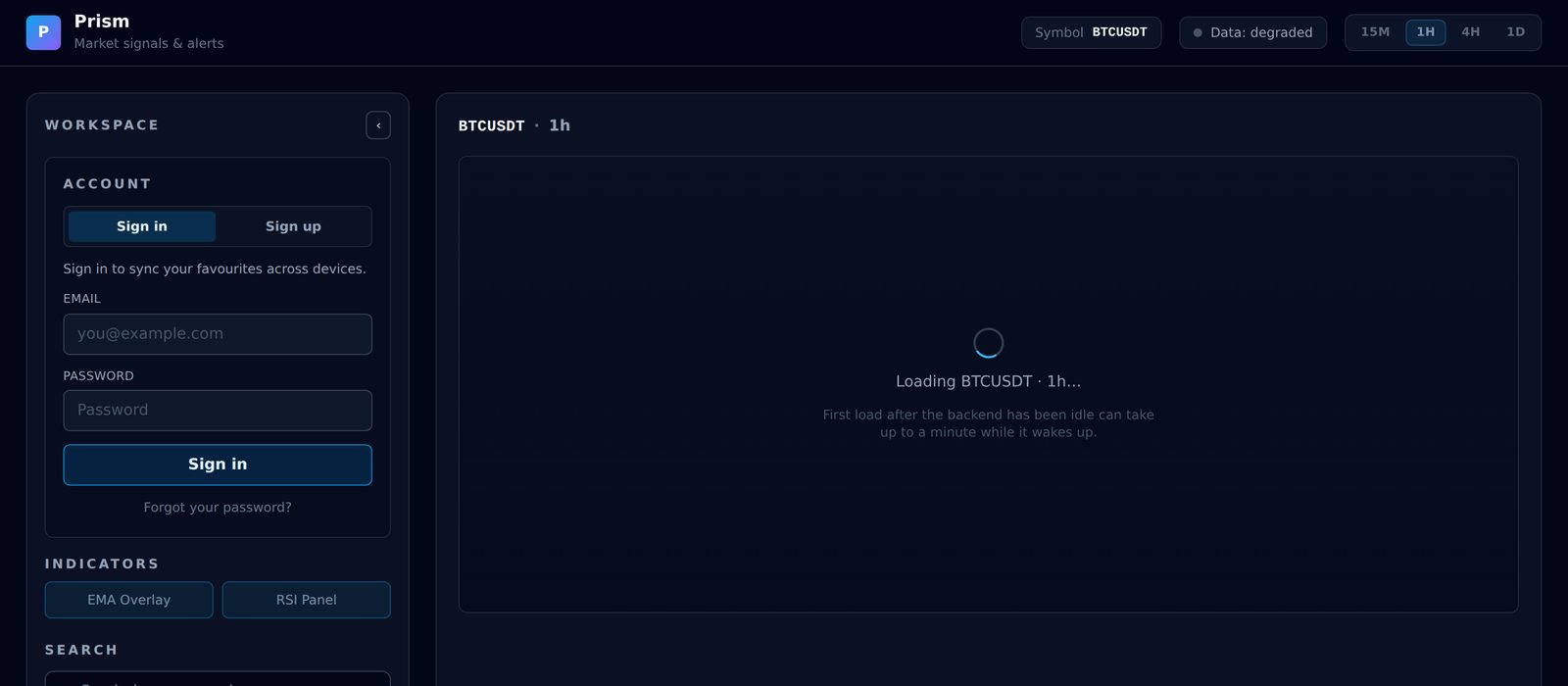Screen dimensions: 1568x686
Task: Collapse the Workspace sidebar chevron
Action: [x=378, y=125]
